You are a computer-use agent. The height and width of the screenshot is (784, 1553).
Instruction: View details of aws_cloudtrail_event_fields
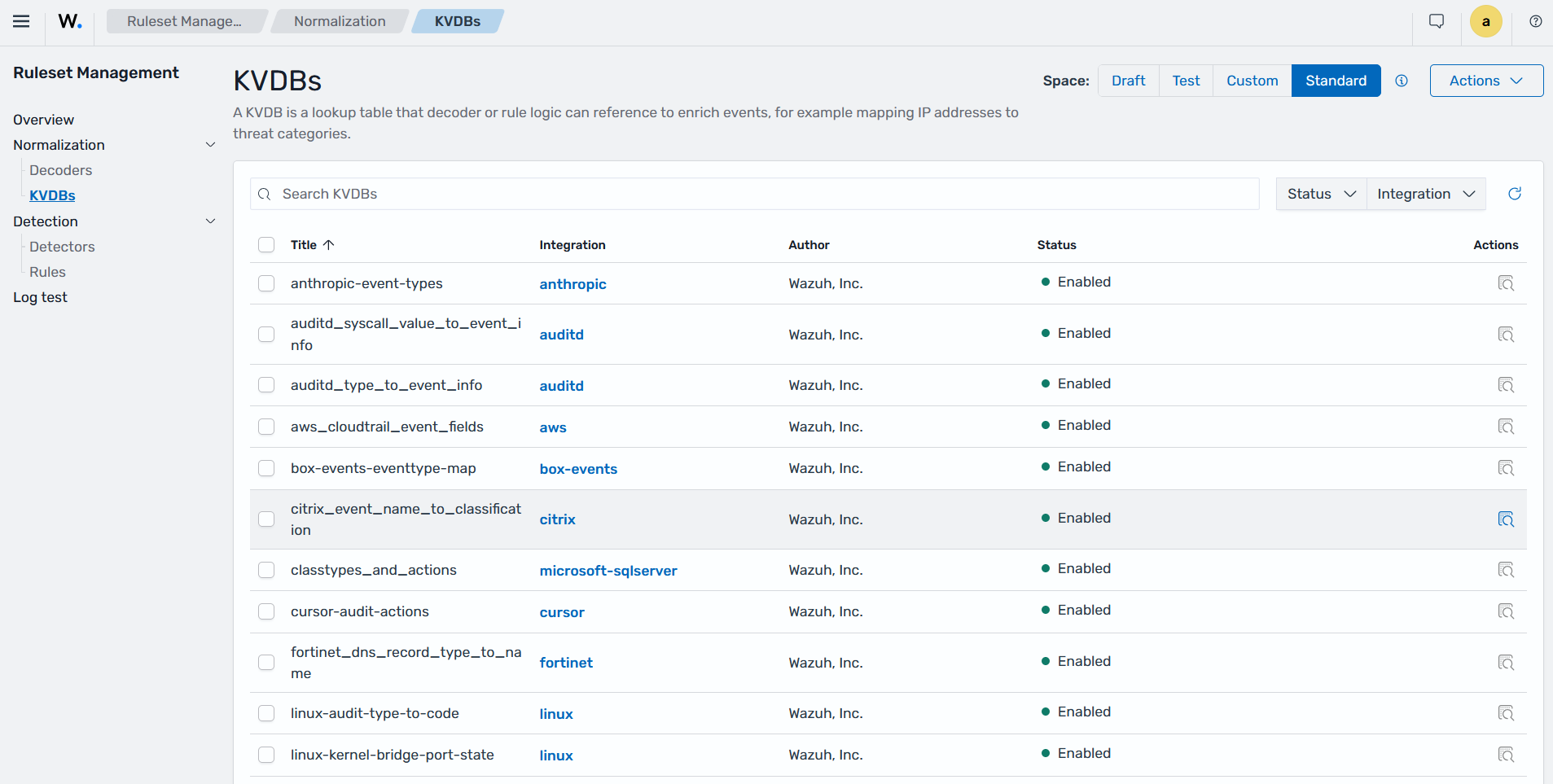coord(1506,427)
